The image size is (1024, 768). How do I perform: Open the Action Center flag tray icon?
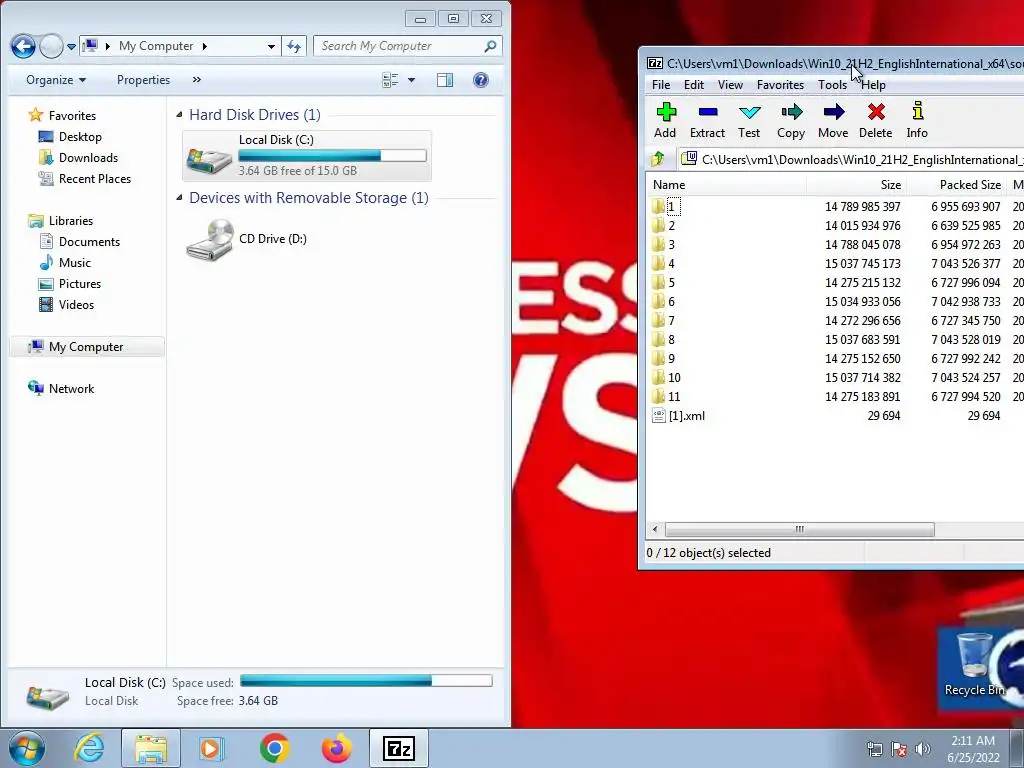click(x=899, y=748)
